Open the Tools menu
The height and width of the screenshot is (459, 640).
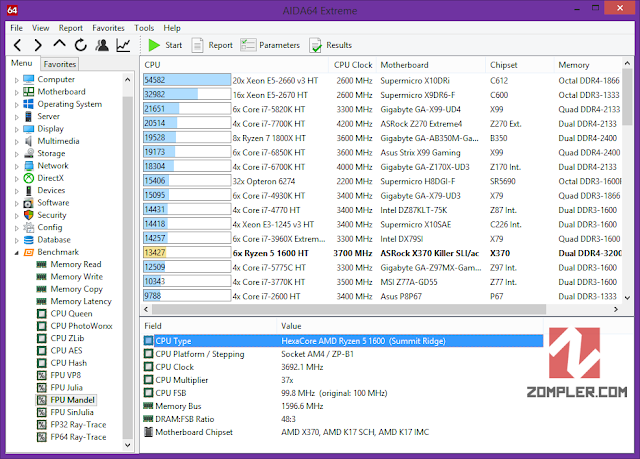coord(144,28)
